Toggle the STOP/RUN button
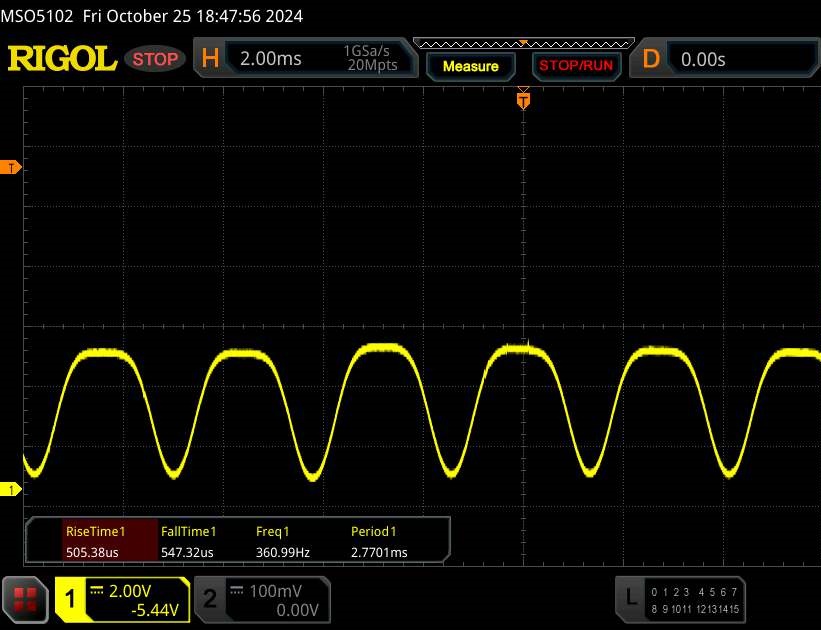 tap(576, 65)
